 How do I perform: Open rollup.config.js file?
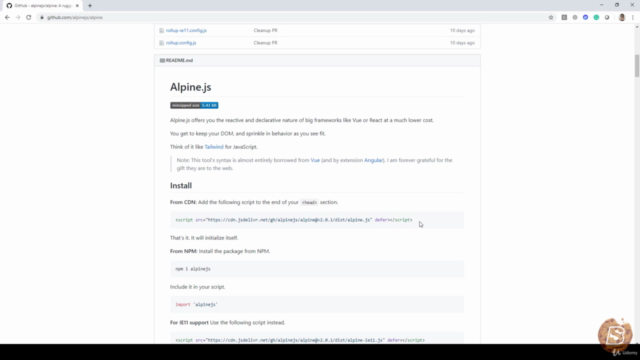point(181,43)
